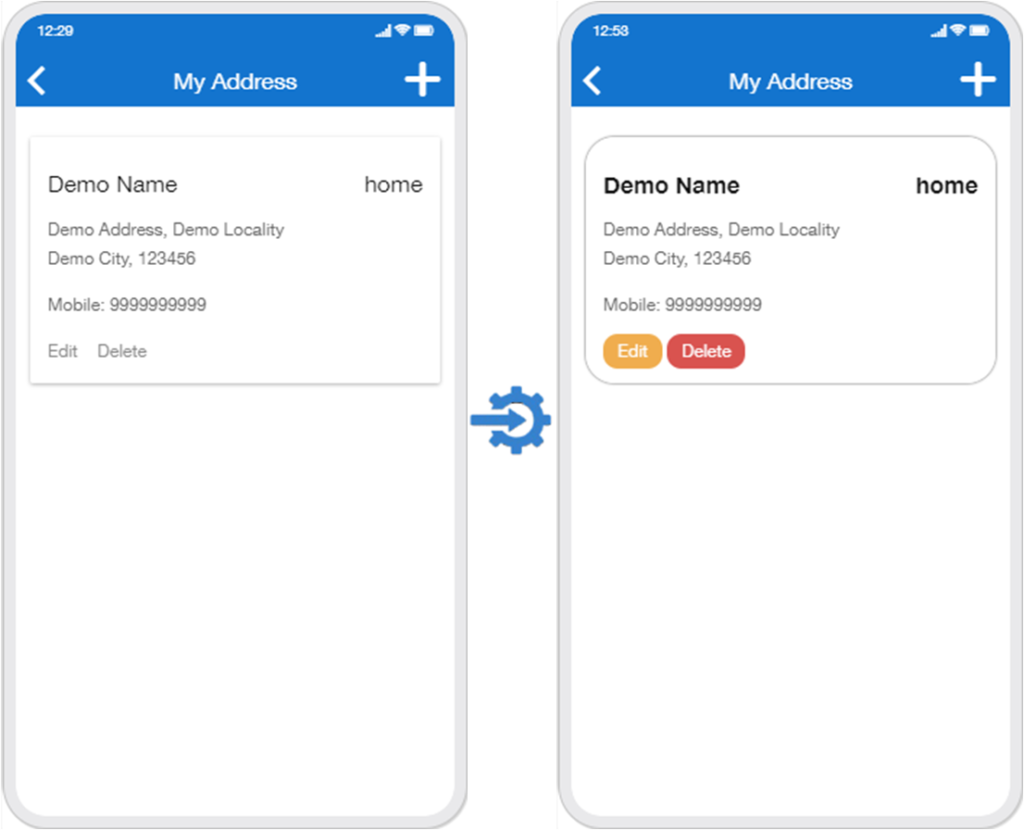Viewport: 1024px width, 830px height.
Task: Click 'Mobile: 9999999999' in left card
Action: click(x=127, y=305)
